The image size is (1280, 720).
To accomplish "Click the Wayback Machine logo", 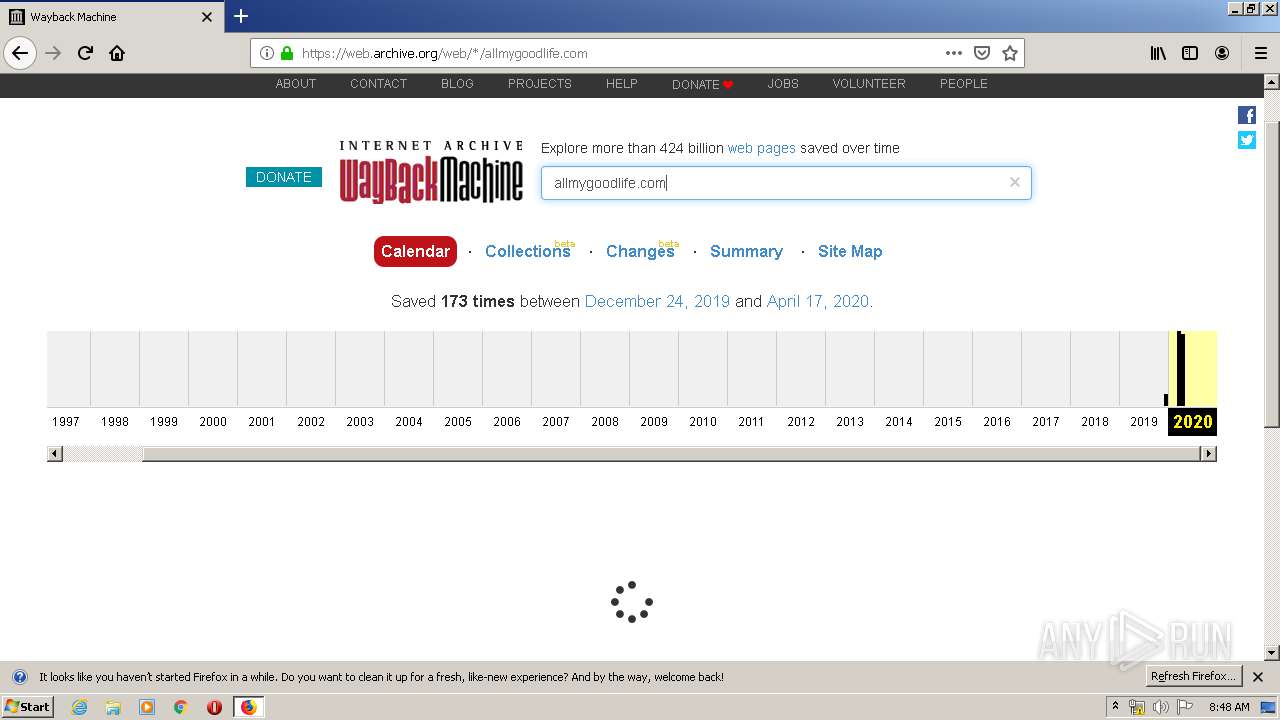I will pos(431,172).
